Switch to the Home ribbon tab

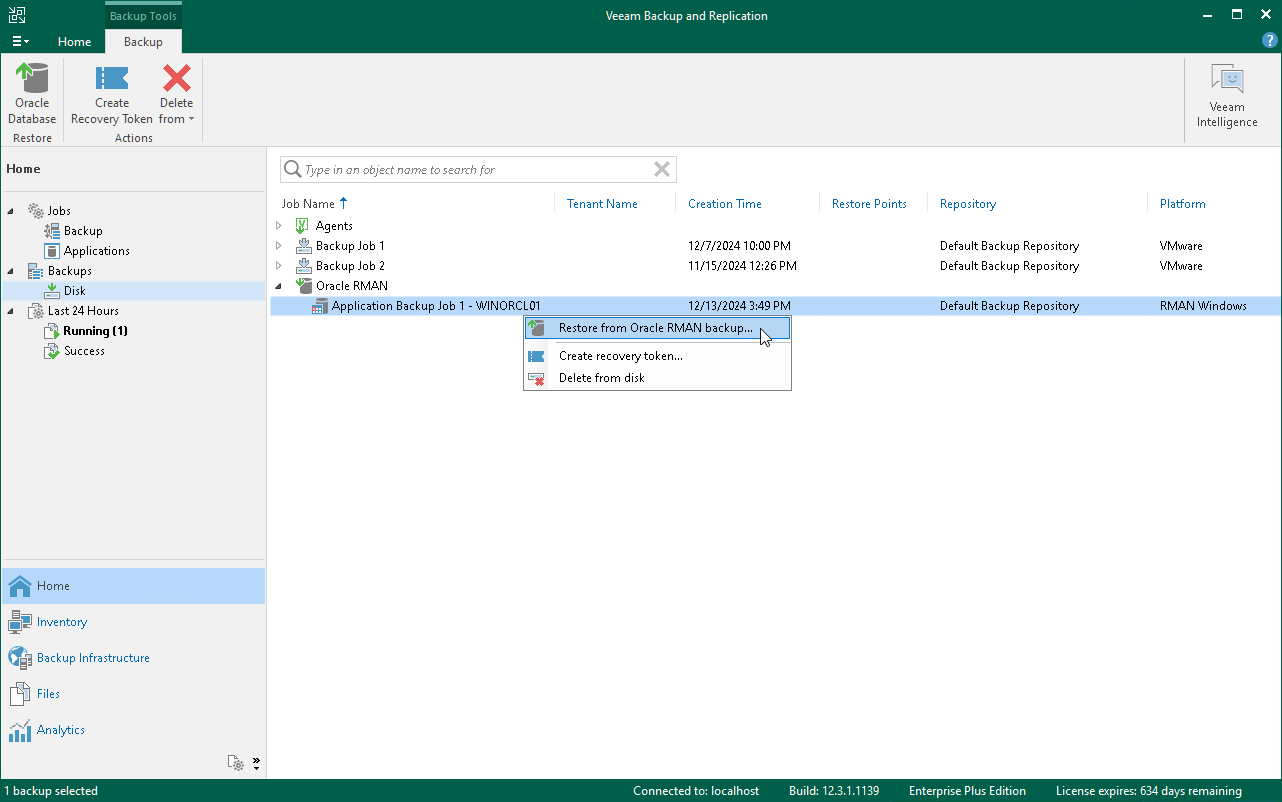pyautogui.click(x=74, y=42)
